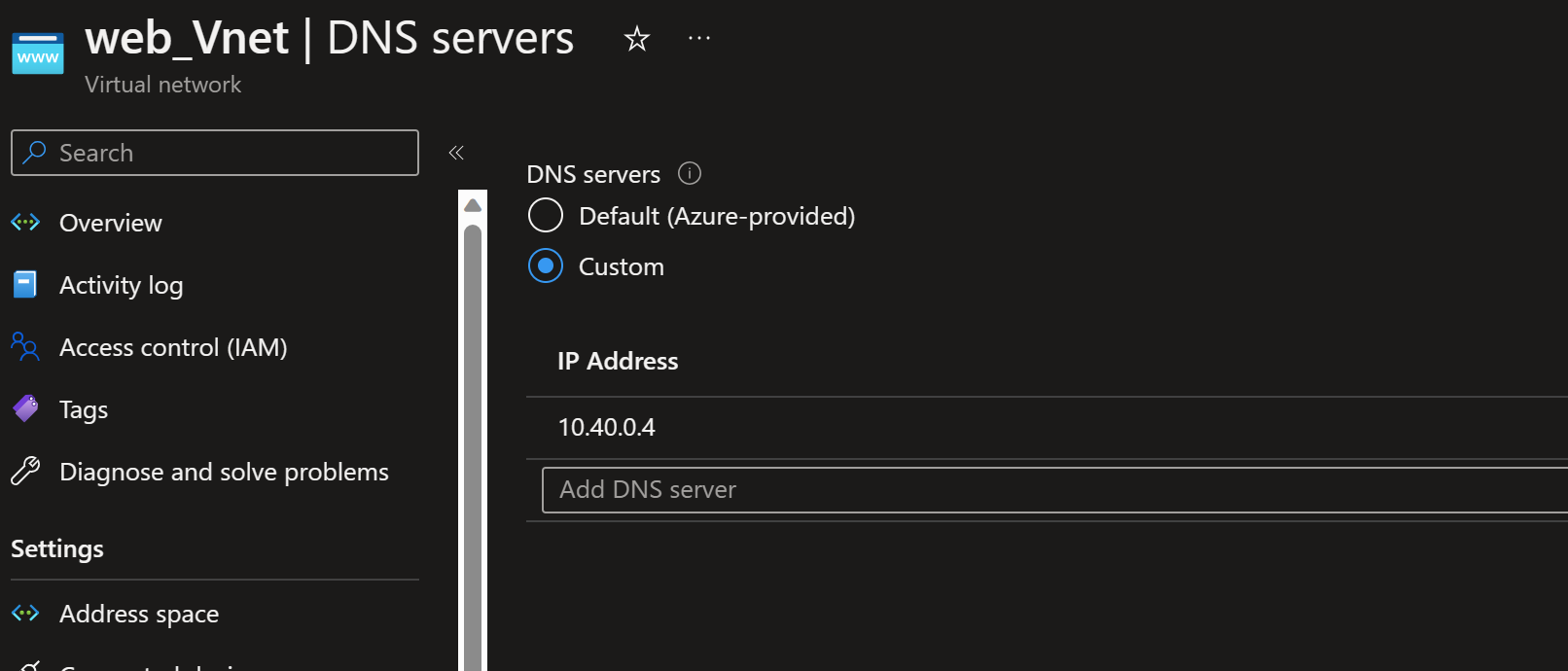Show DNS servers info tooltip icon
Screen dimensions: 1568x671
pos(690,173)
